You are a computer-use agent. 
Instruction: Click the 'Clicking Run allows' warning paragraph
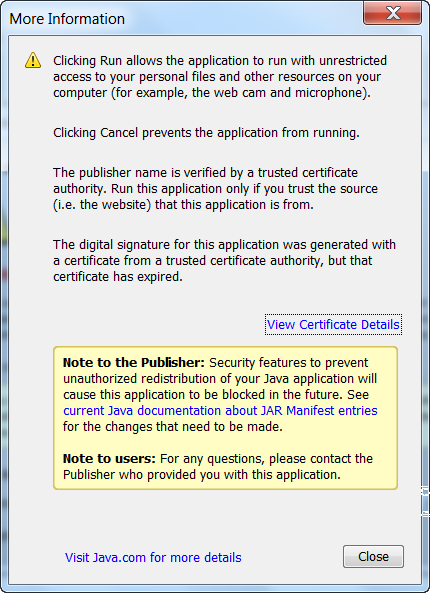[220, 76]
